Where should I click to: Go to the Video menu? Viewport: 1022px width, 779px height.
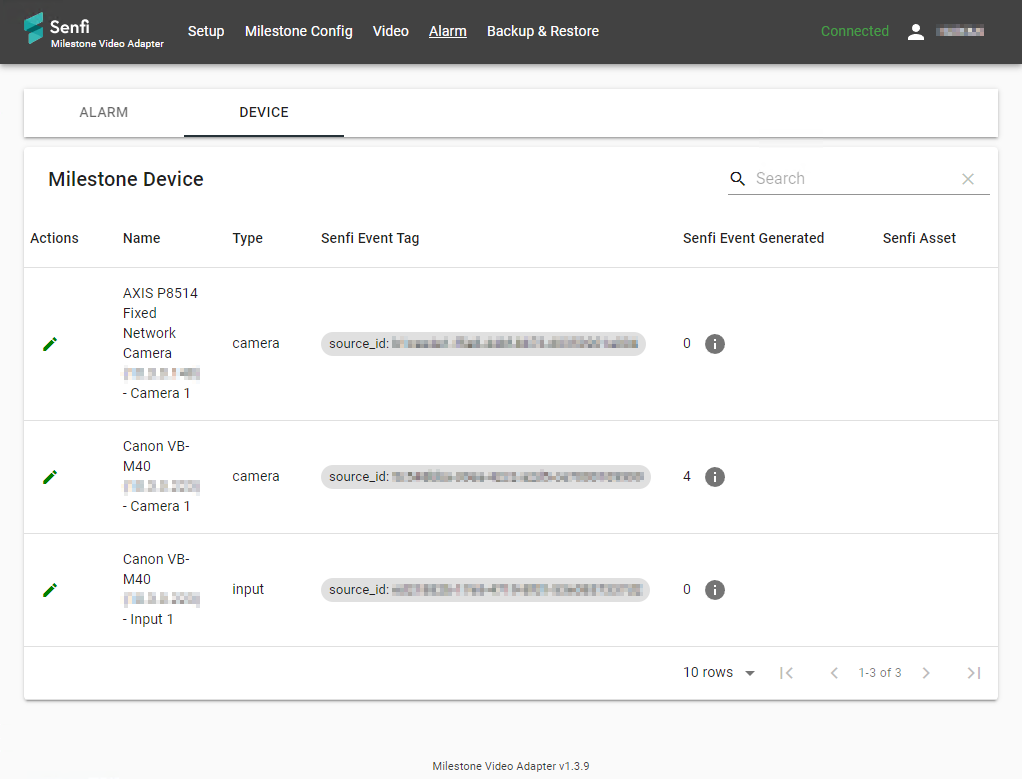[390, 31]
